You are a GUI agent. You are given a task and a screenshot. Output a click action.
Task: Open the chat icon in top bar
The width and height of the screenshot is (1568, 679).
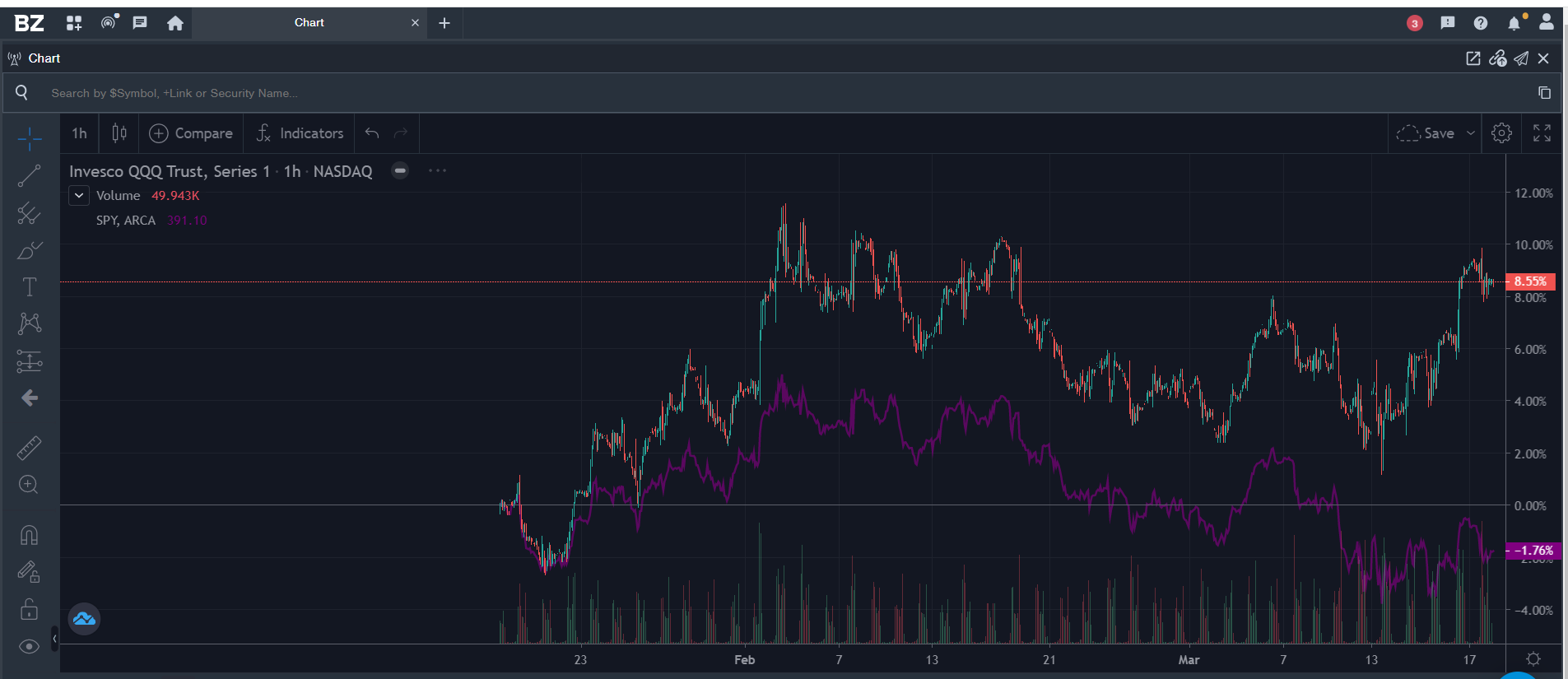pyautogui.click(x=140, y=23)
